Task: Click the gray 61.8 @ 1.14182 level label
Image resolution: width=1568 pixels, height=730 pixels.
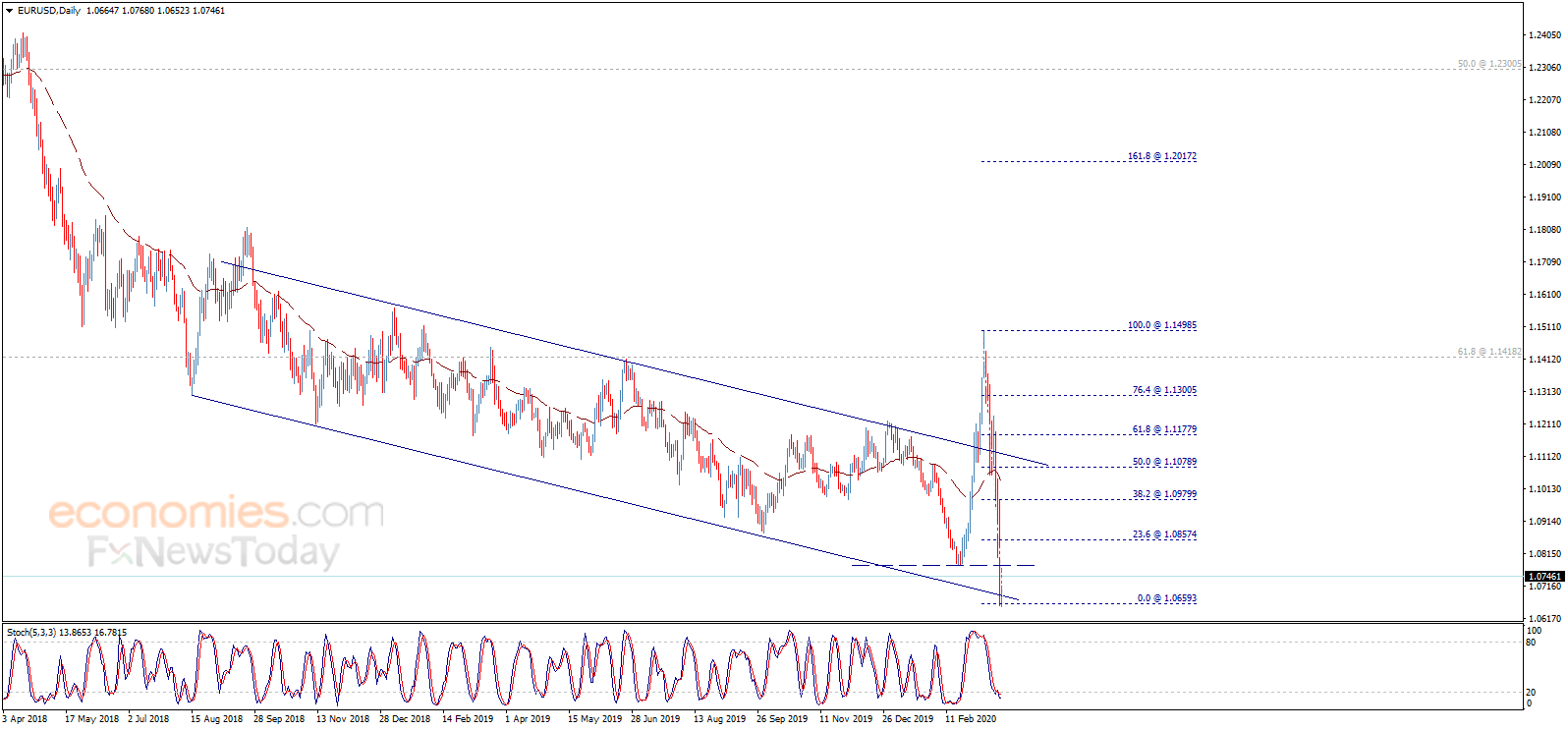Action: (x=1489, y=352)
